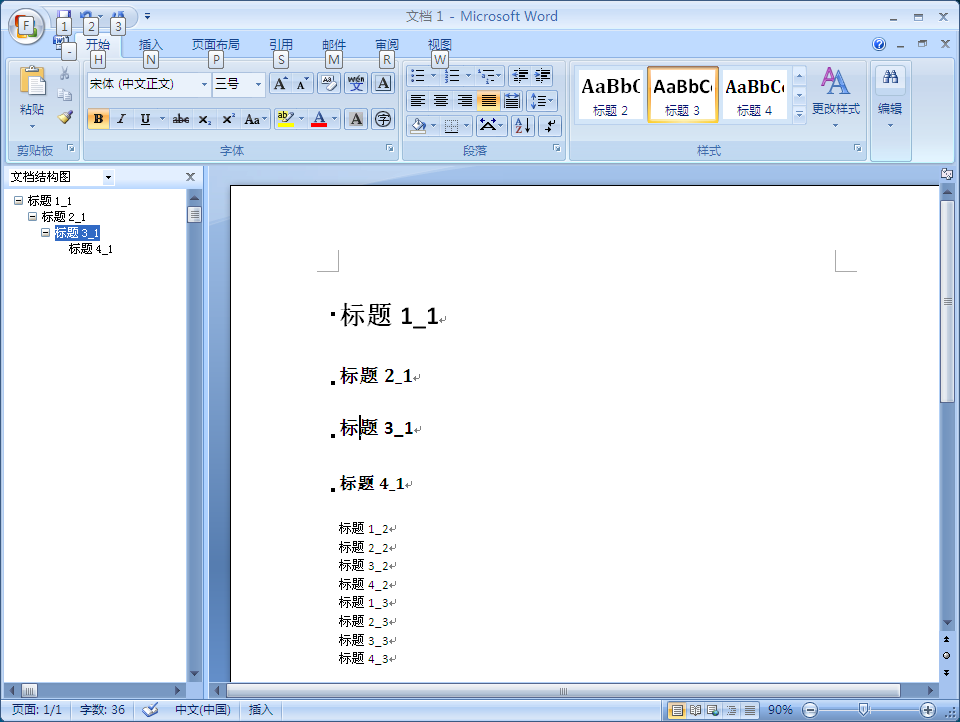Open the line spacing dropdown
960x722 pixels.
pyautogui.click(x=541, y=101)
